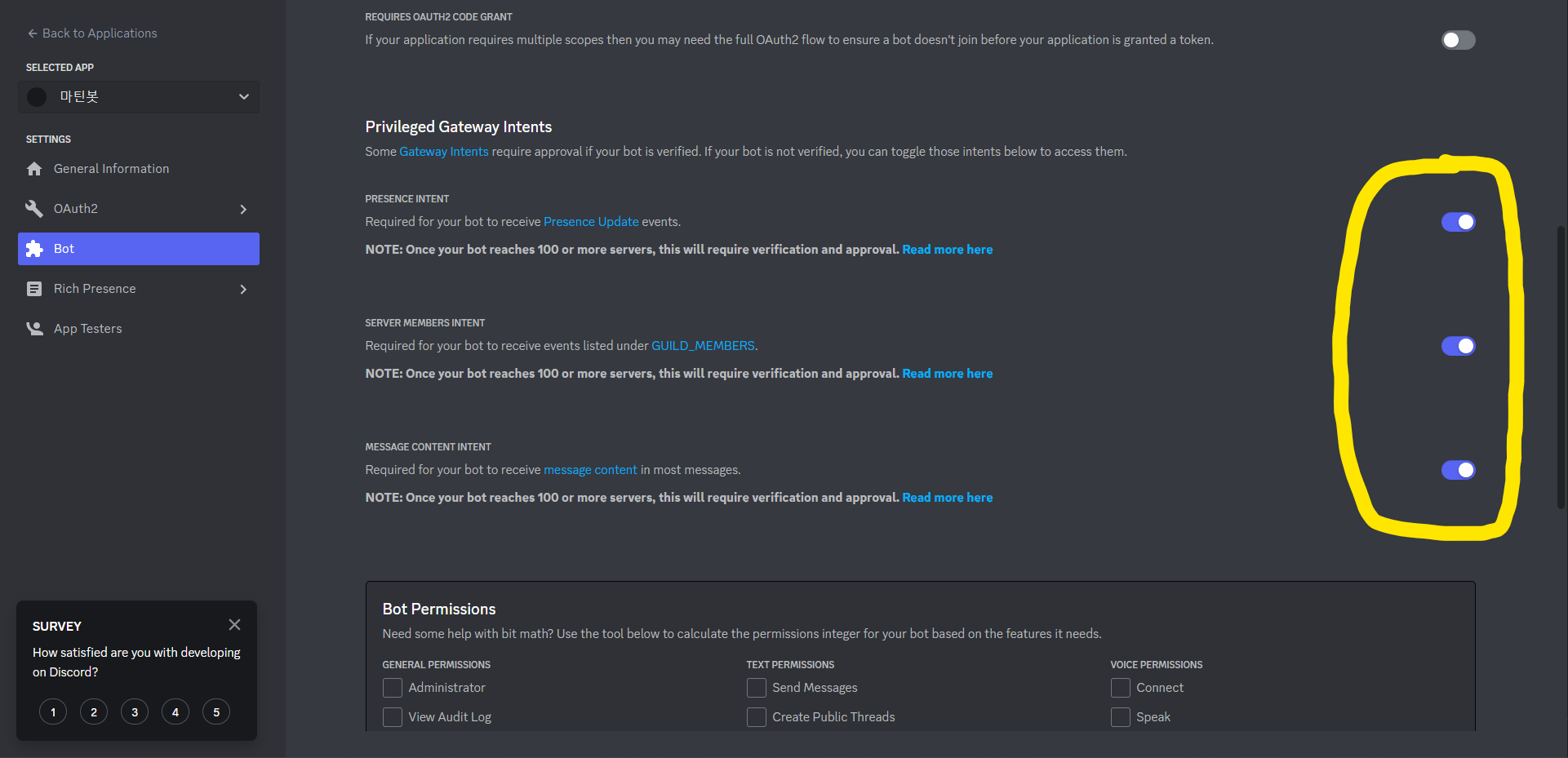Rate survey satisfaction as 4
Viewport: 1568px width, 758px height.
(x=175, y=712)
